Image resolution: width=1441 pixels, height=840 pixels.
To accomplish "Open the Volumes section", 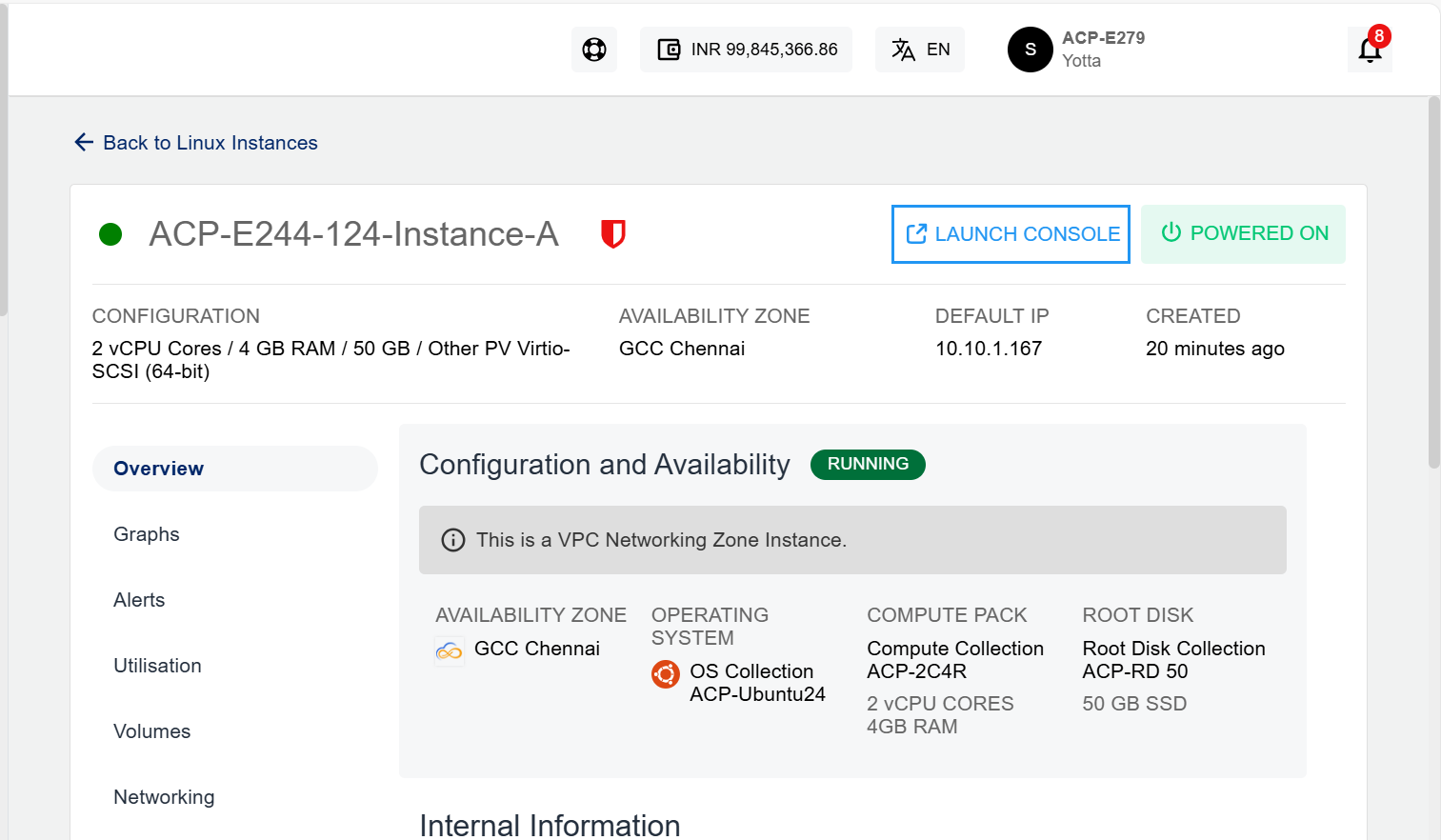I will (152, 731).
